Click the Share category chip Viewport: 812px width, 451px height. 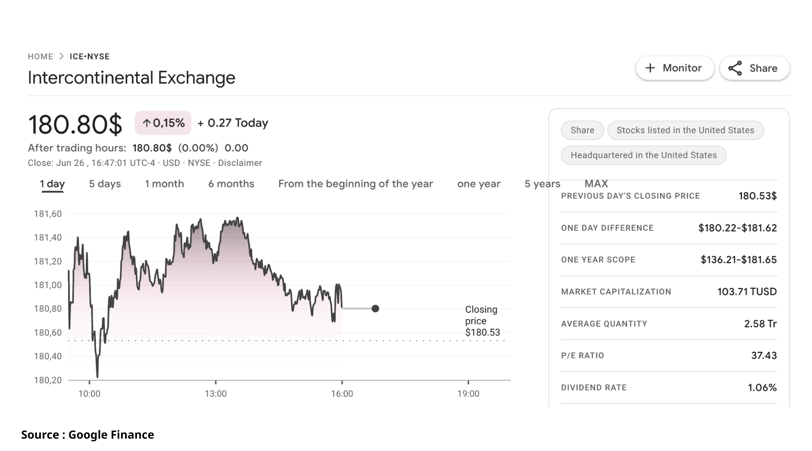[582, 130]
